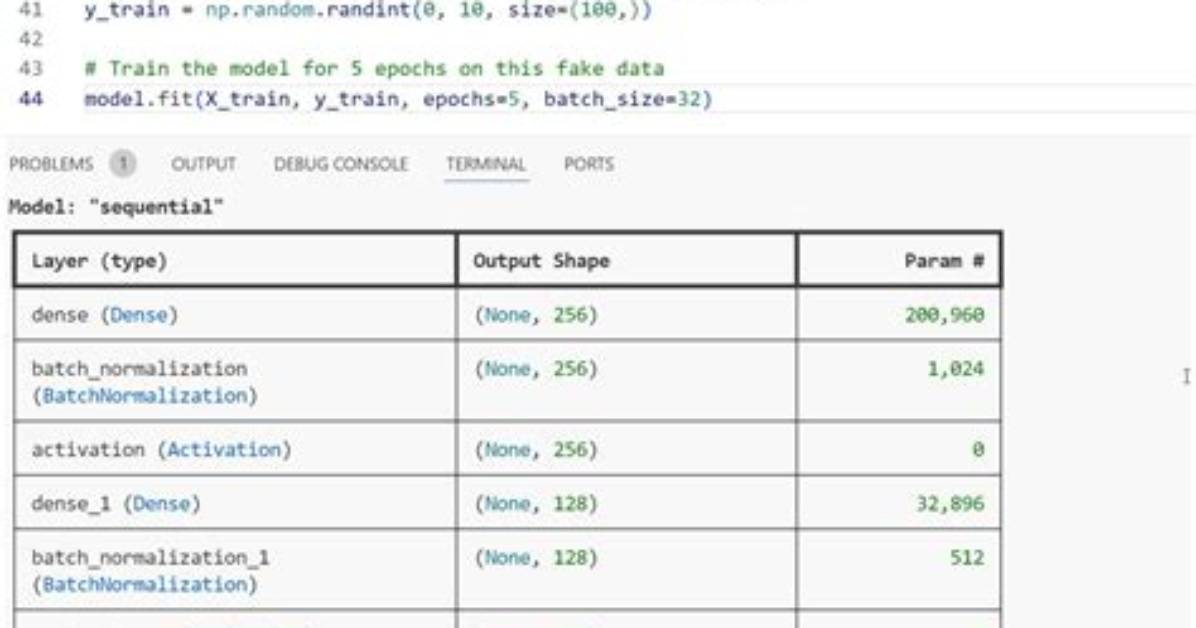Click the model.fit code line
This screenshot has height=628, width=1196.
pos(397,99)
